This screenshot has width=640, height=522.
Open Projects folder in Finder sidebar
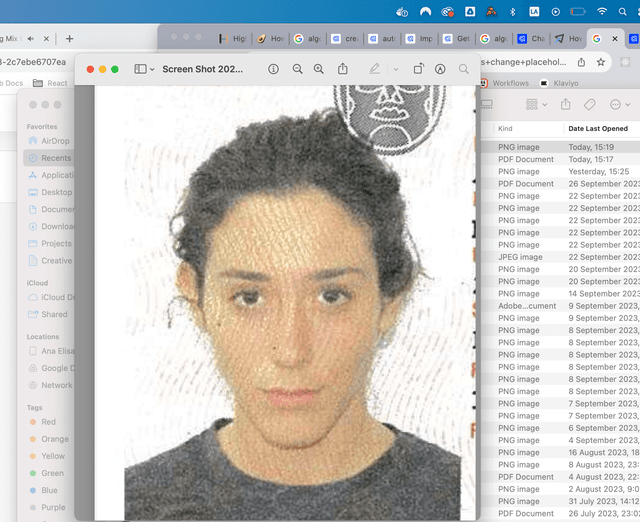tap(50, 244)
